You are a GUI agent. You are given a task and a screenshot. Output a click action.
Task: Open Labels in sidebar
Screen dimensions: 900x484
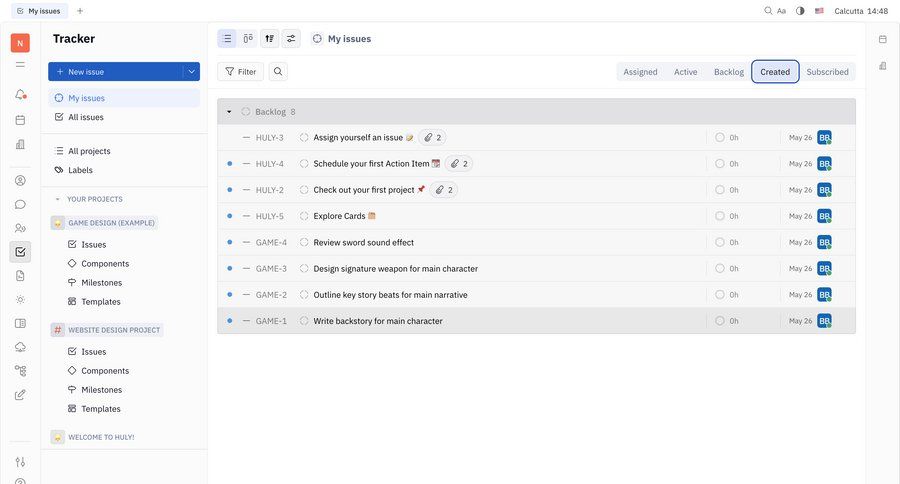pos(124,170)
